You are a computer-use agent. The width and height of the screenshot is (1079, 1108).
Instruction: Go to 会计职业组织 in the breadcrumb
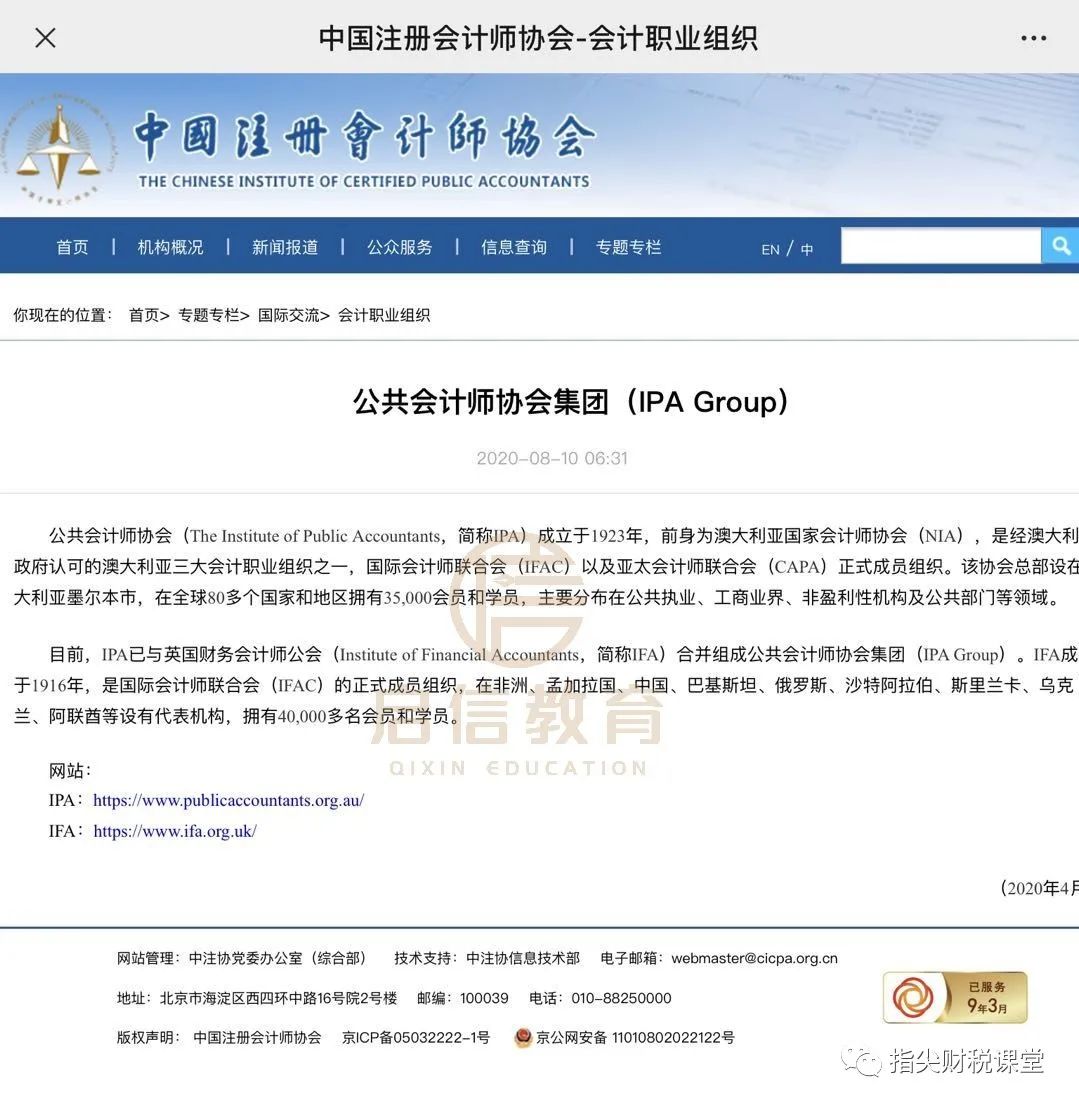coord(384,315)
